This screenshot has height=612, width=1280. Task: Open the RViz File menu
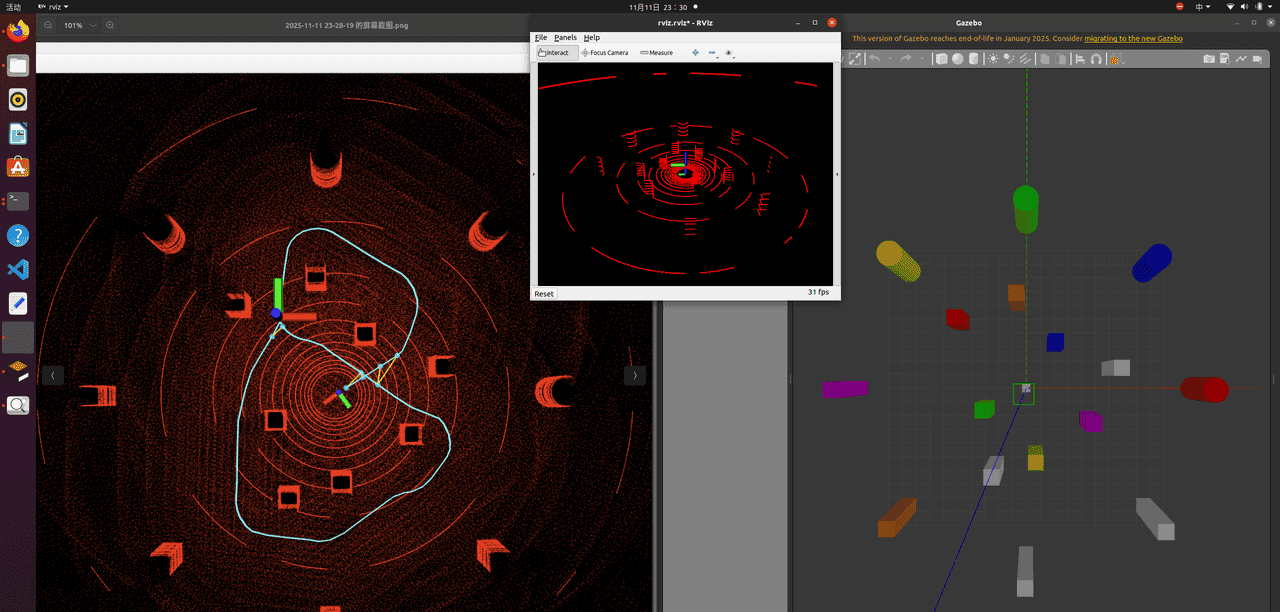(541, 38)
